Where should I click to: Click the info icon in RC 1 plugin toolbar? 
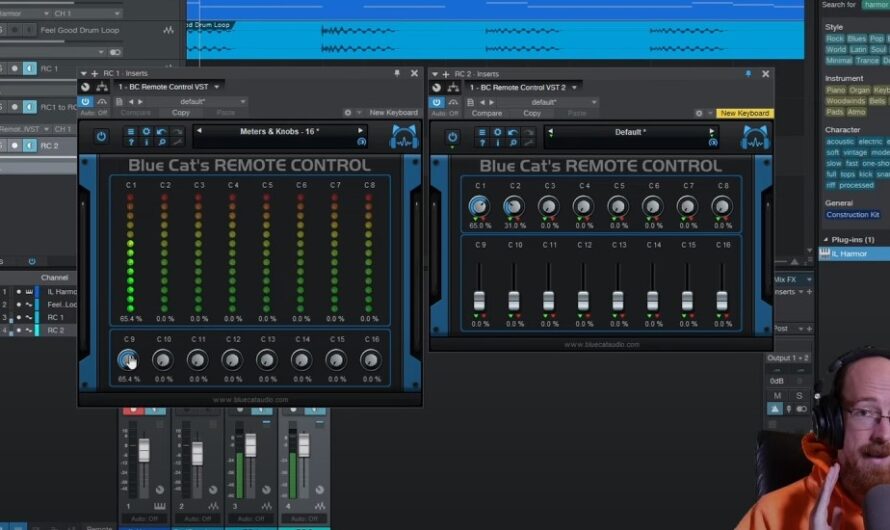point(146,142)
